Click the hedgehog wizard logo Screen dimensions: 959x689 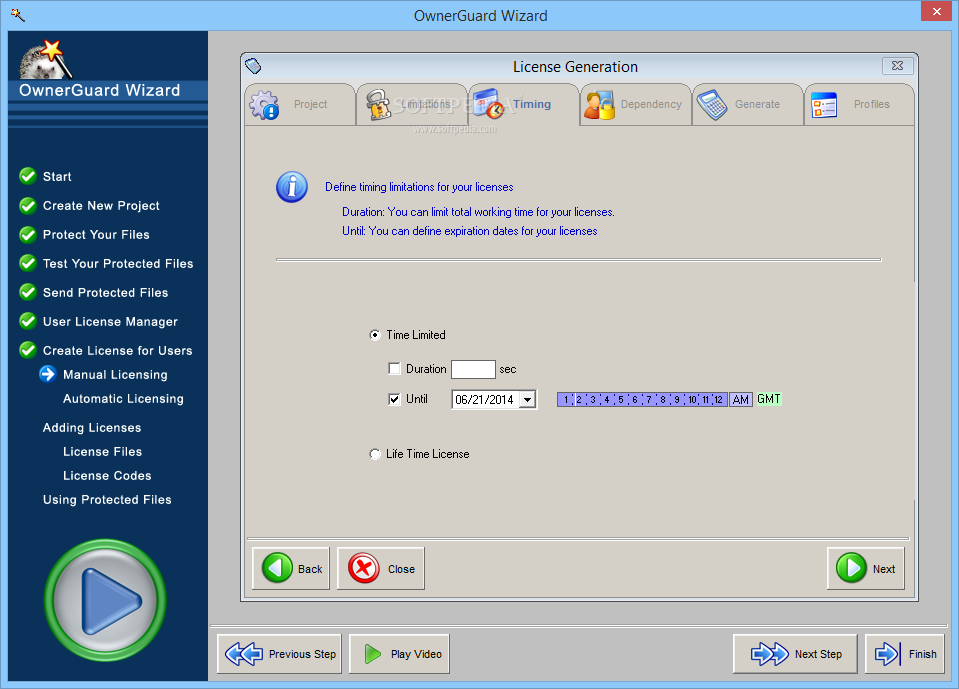[46, 59]
